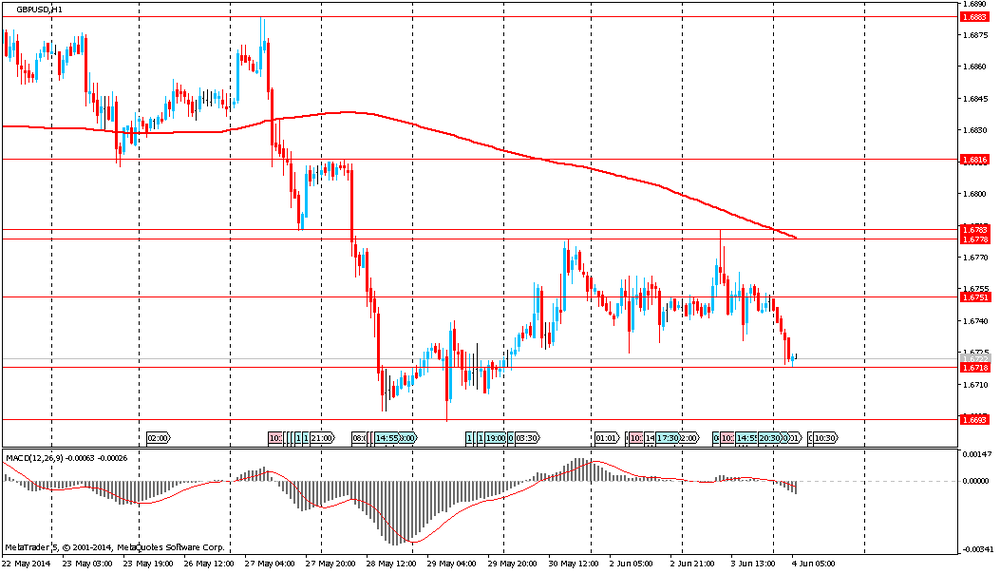1000x574 pixels.
Task: Click the gray current price label on axis
Action: 974,358
